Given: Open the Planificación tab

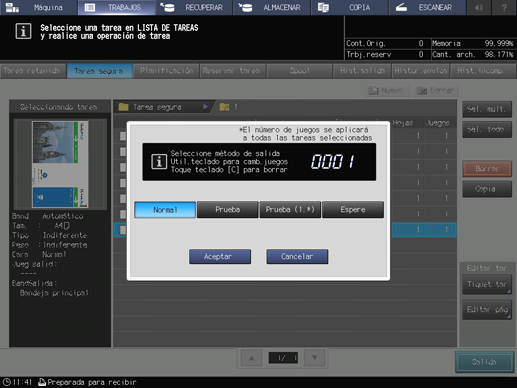Looking at the screenshot, I should (166, 71).
